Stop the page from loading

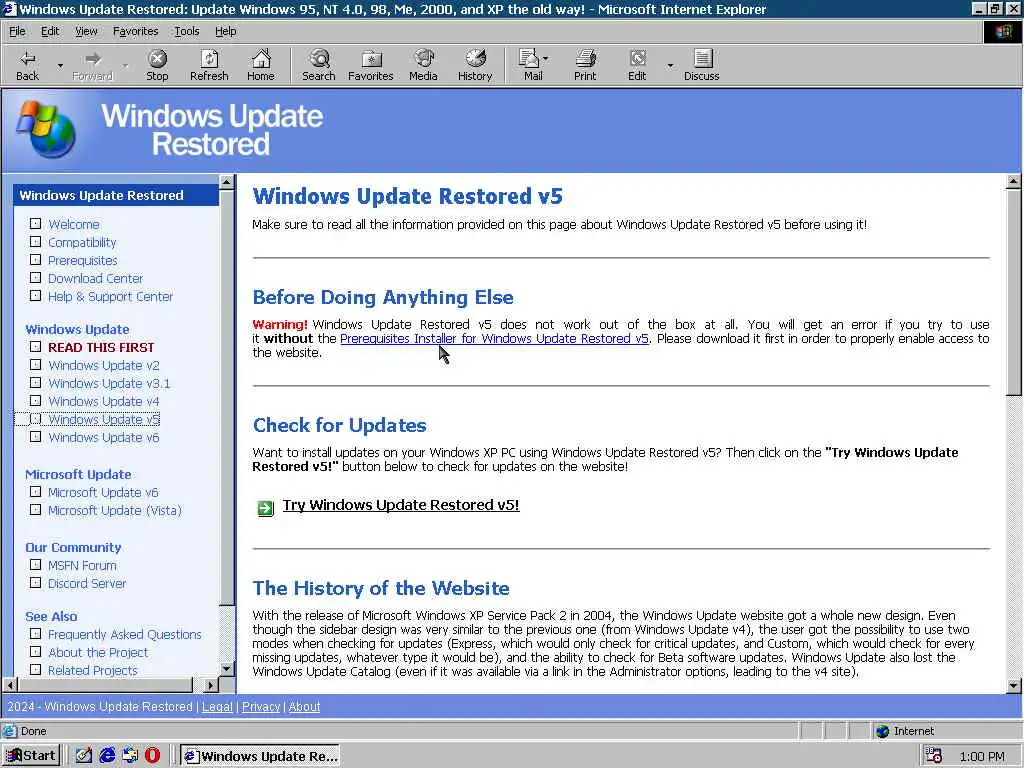tap(157, 65)
